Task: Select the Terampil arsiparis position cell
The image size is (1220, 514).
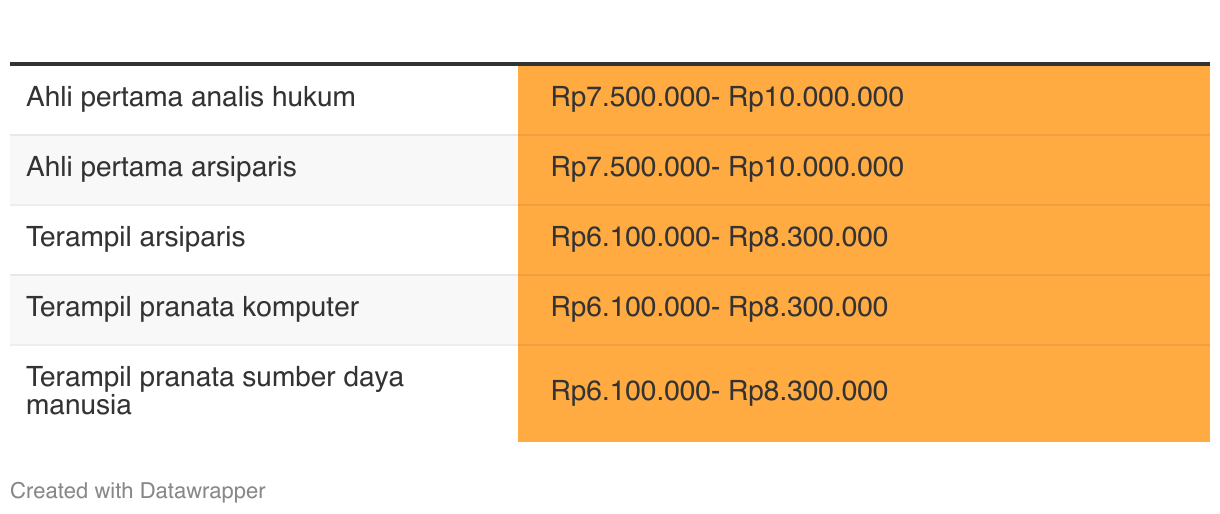Action: pos(264,240)
